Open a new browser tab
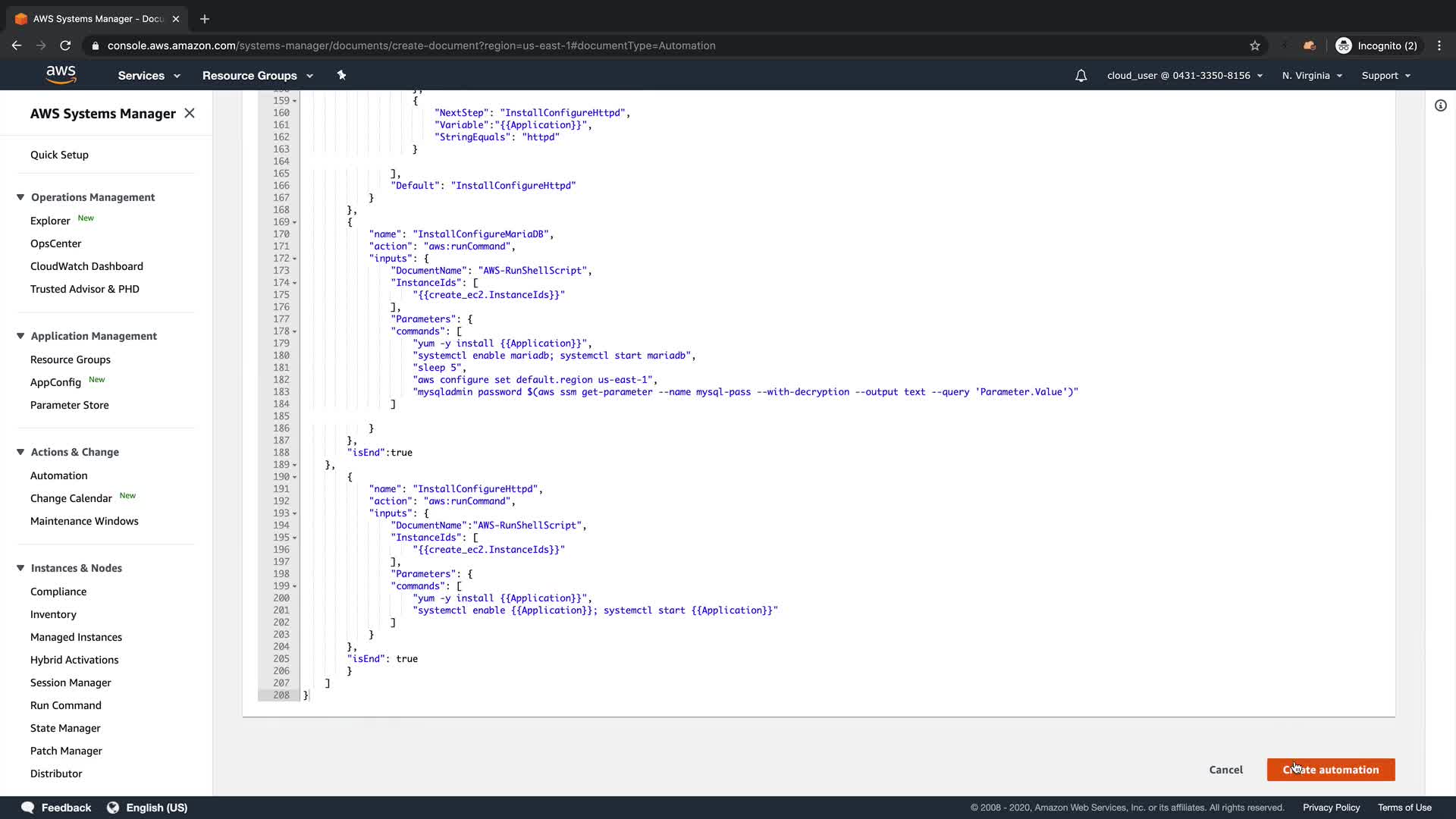This screenshot has width=1456, height=819. tap(205, 19)
